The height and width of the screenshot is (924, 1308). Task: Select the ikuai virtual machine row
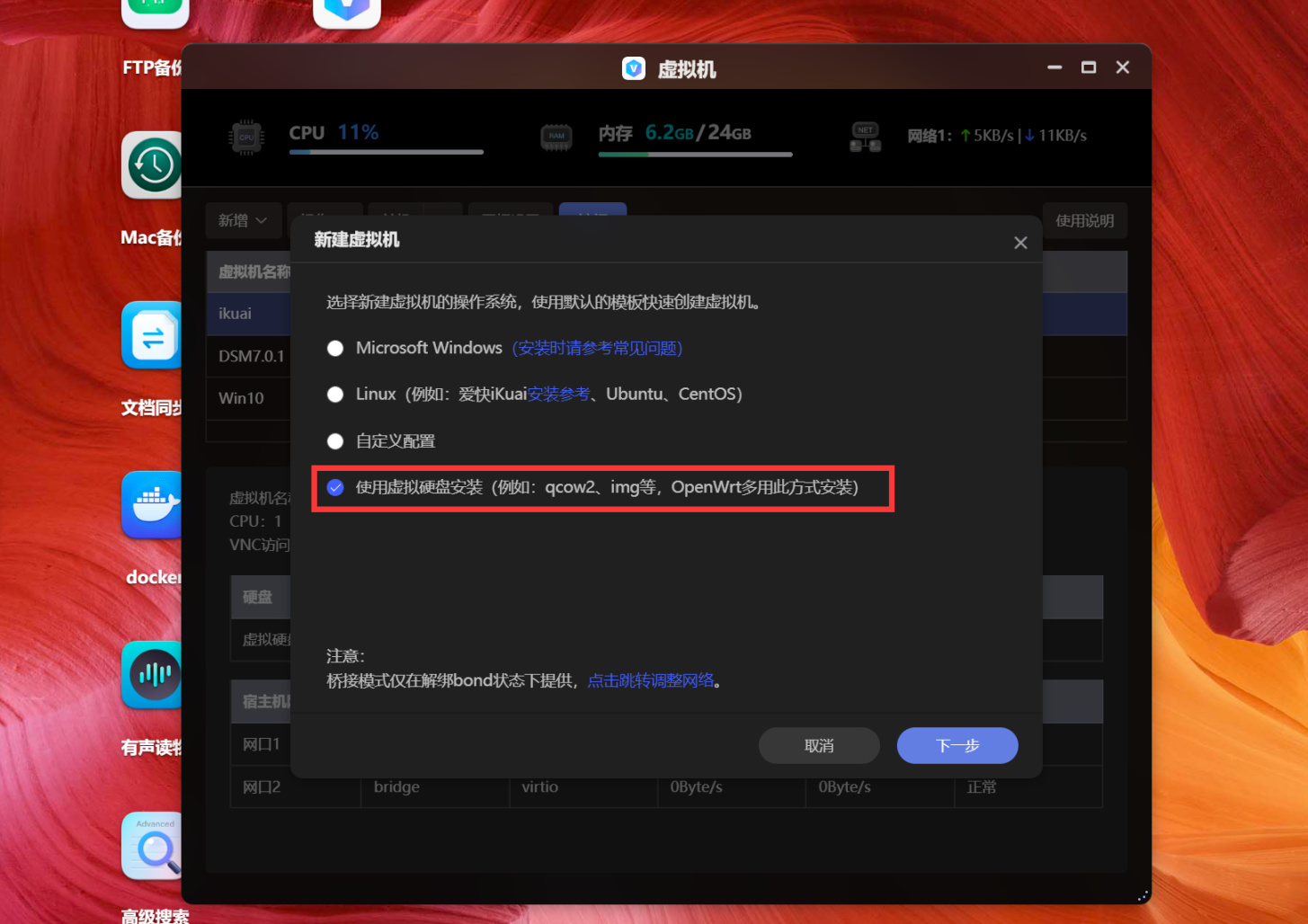pyautogui.click(x=666, y=314)
